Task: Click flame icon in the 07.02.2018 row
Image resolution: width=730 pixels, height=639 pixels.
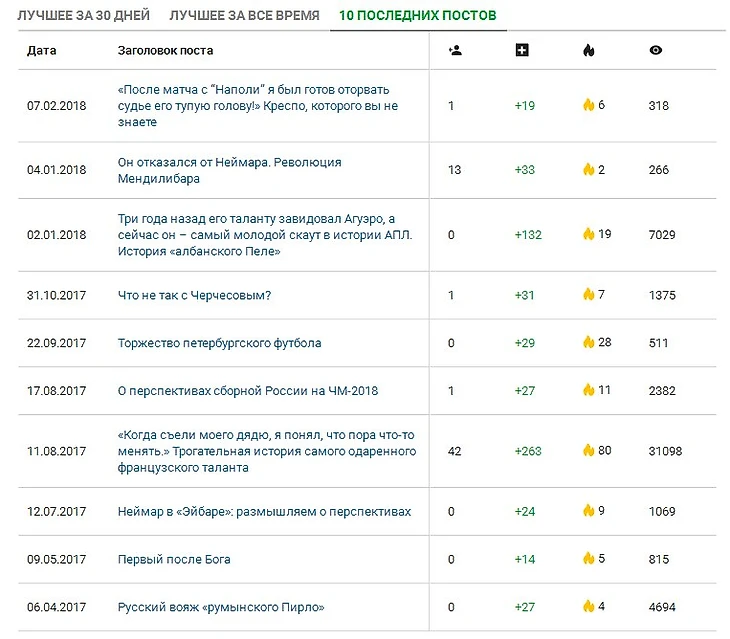Action: [x=589, y=105]
